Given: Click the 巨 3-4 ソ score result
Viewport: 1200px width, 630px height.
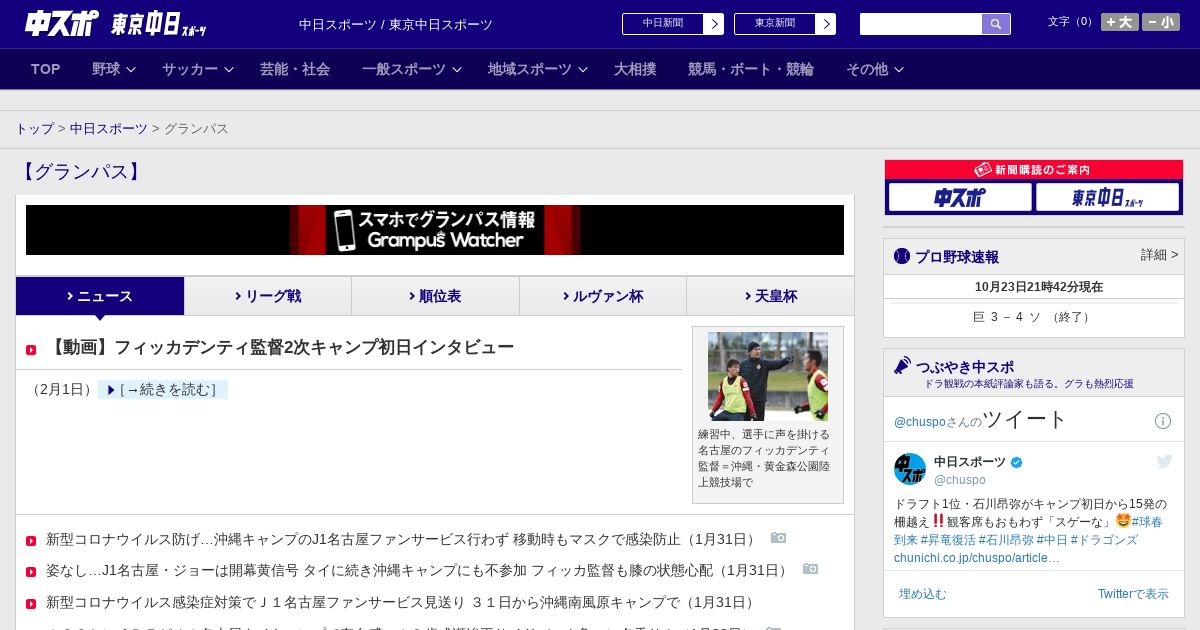Looking at the screenshot, I should point(1033,317).
